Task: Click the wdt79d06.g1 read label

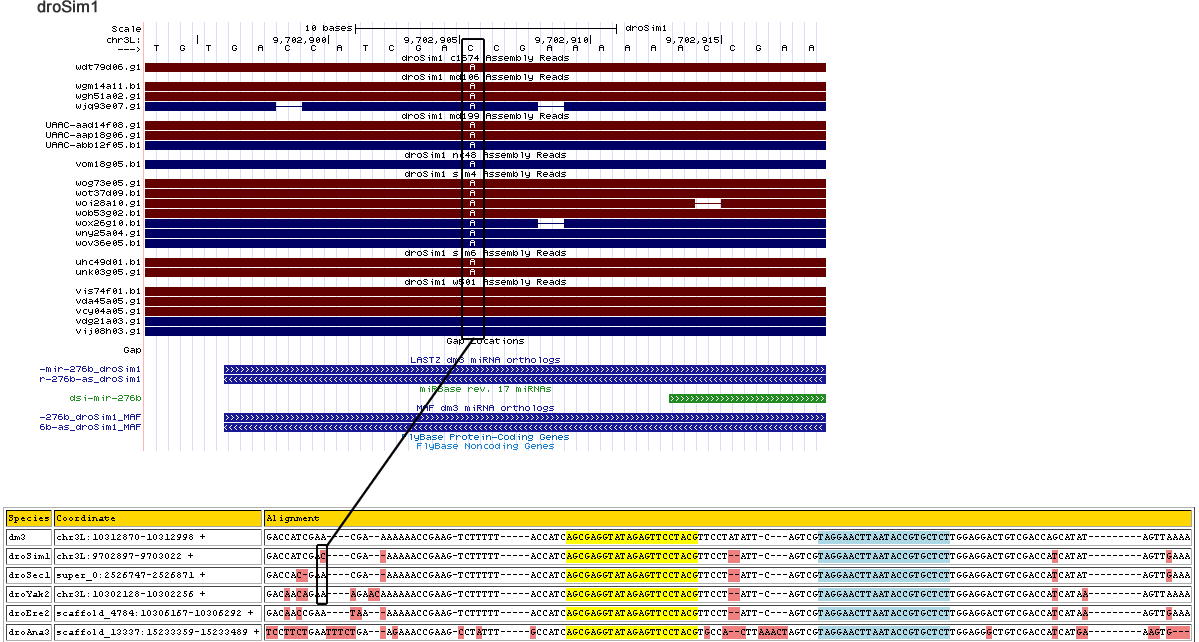Action: coord(108,67)
